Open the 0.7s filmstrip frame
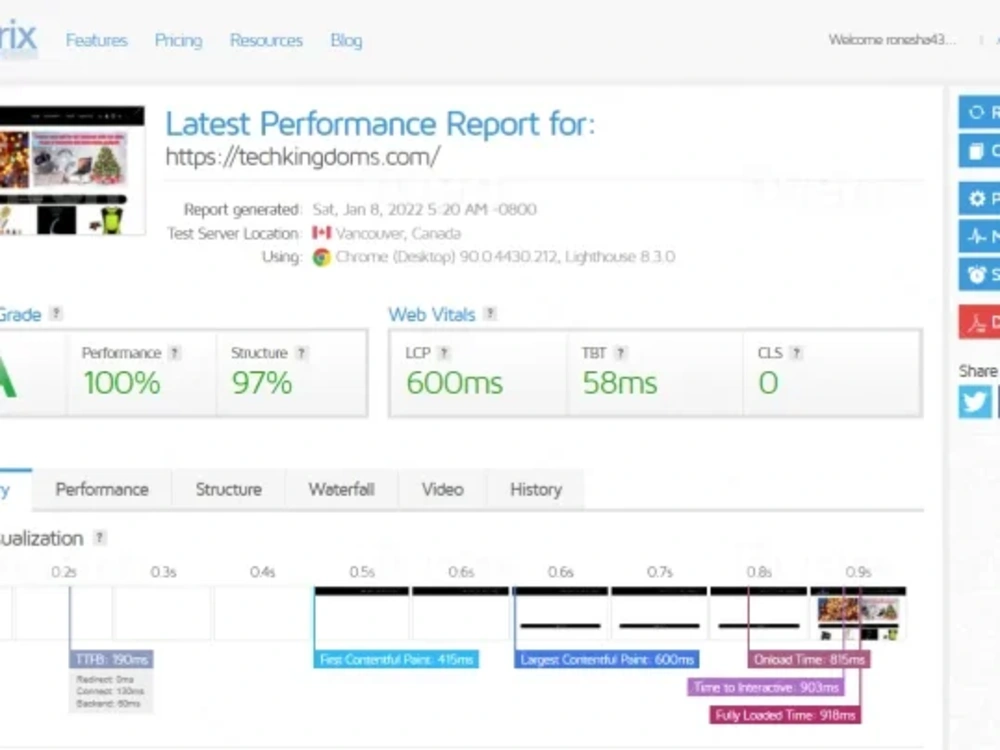This screenshot has width=1000, height=750. click(x=659, y=614)
